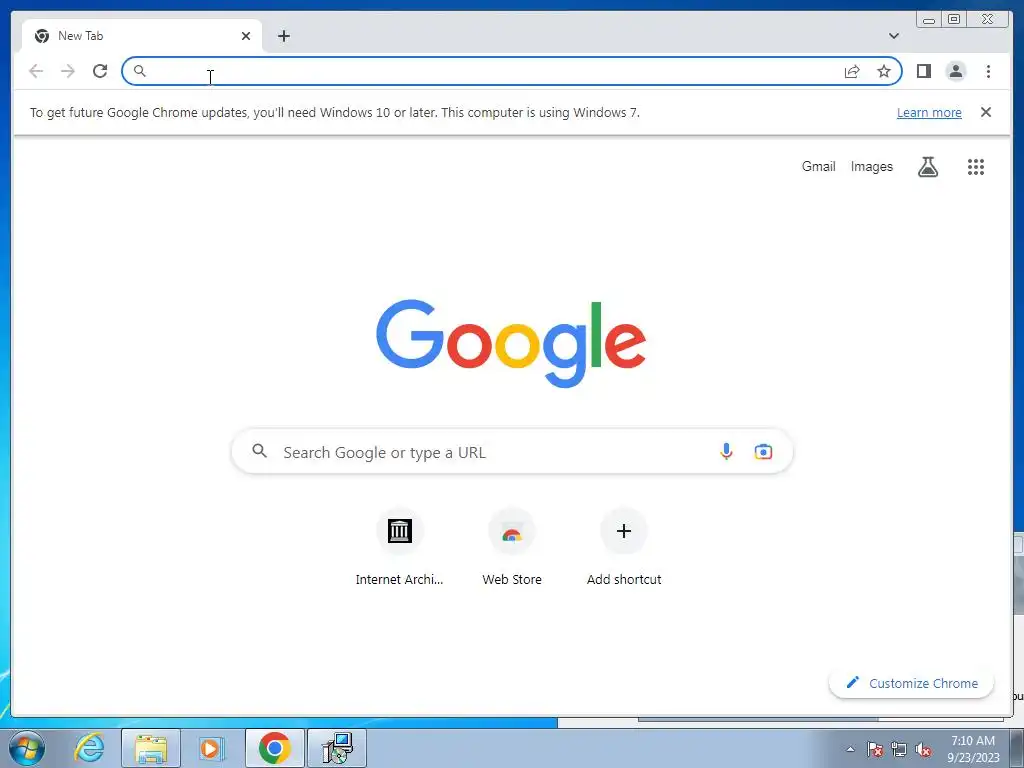
Task: Open the side panel
Action: 923,71
